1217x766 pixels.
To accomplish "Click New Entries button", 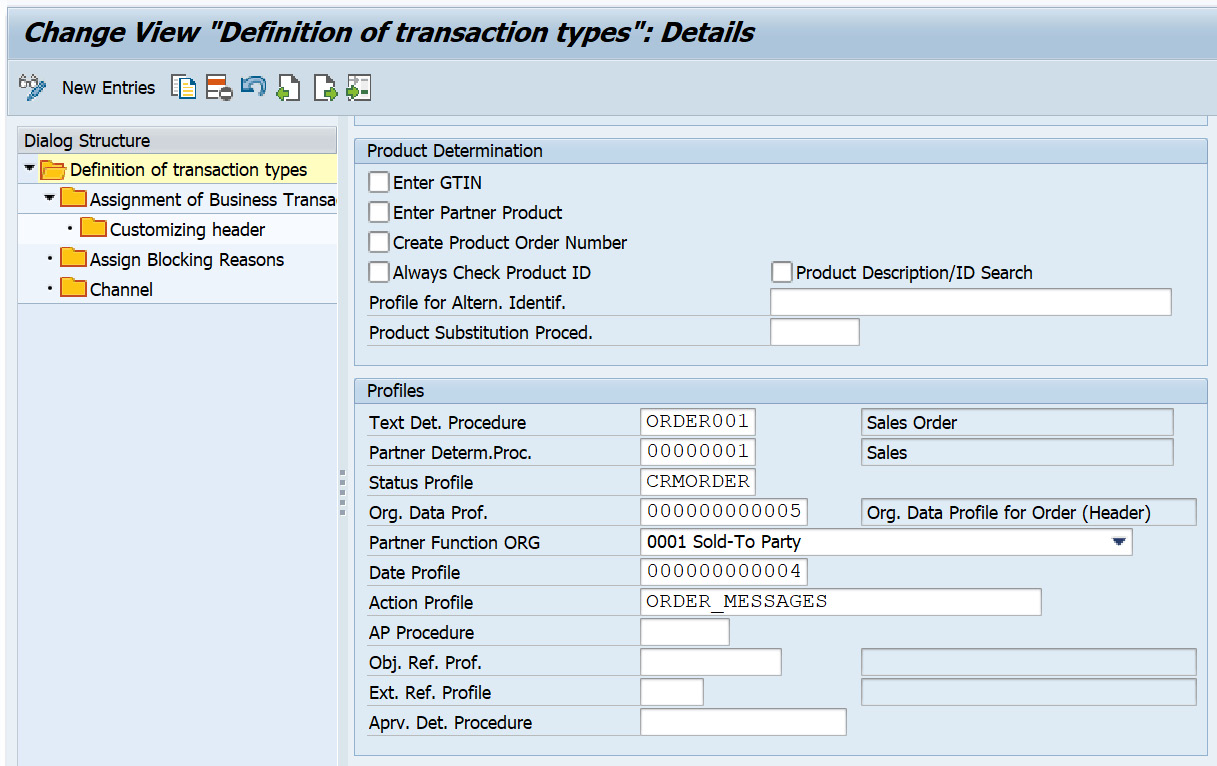I will [108, 88].
